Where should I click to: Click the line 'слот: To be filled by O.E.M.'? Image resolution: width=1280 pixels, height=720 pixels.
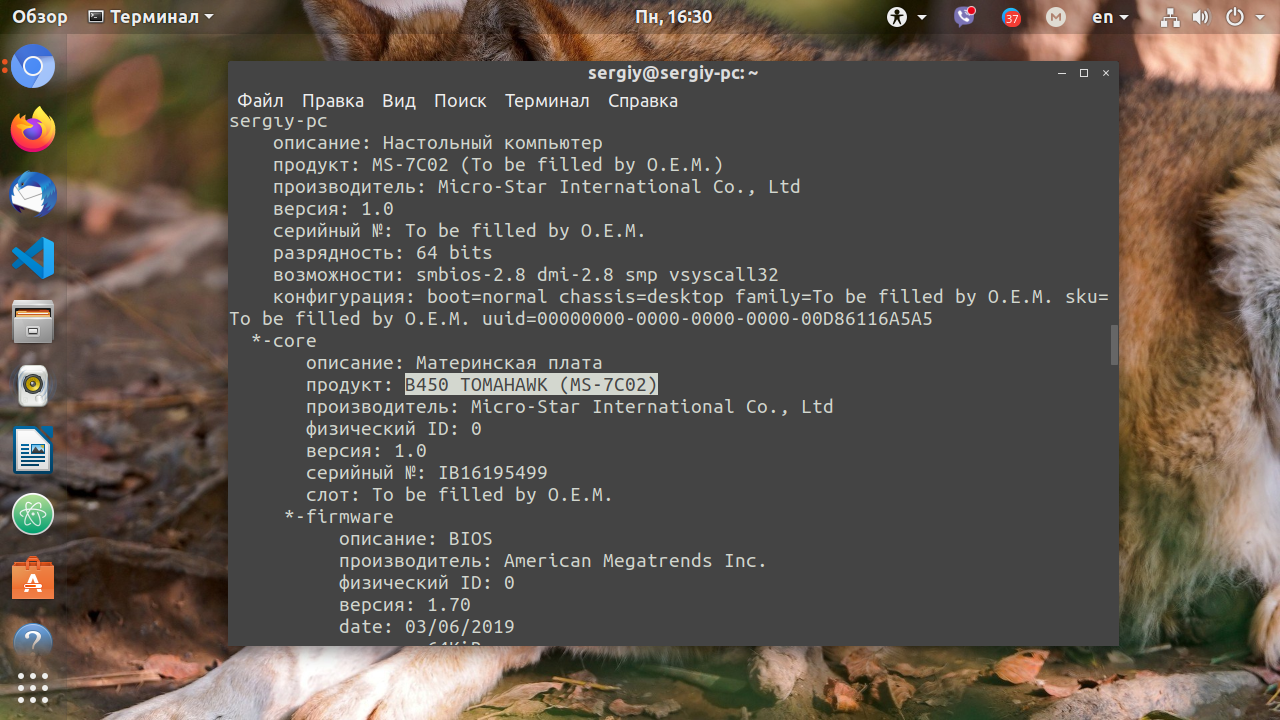(459, 495)
